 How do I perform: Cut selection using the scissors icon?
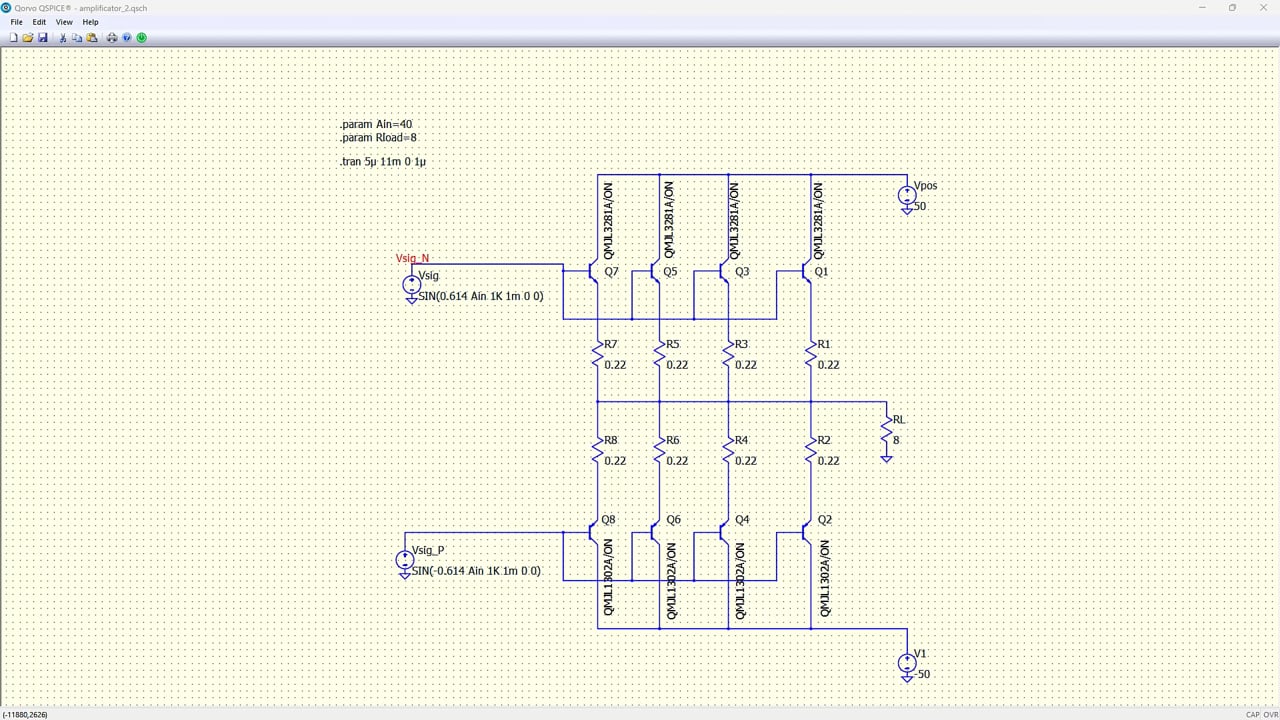63,38
